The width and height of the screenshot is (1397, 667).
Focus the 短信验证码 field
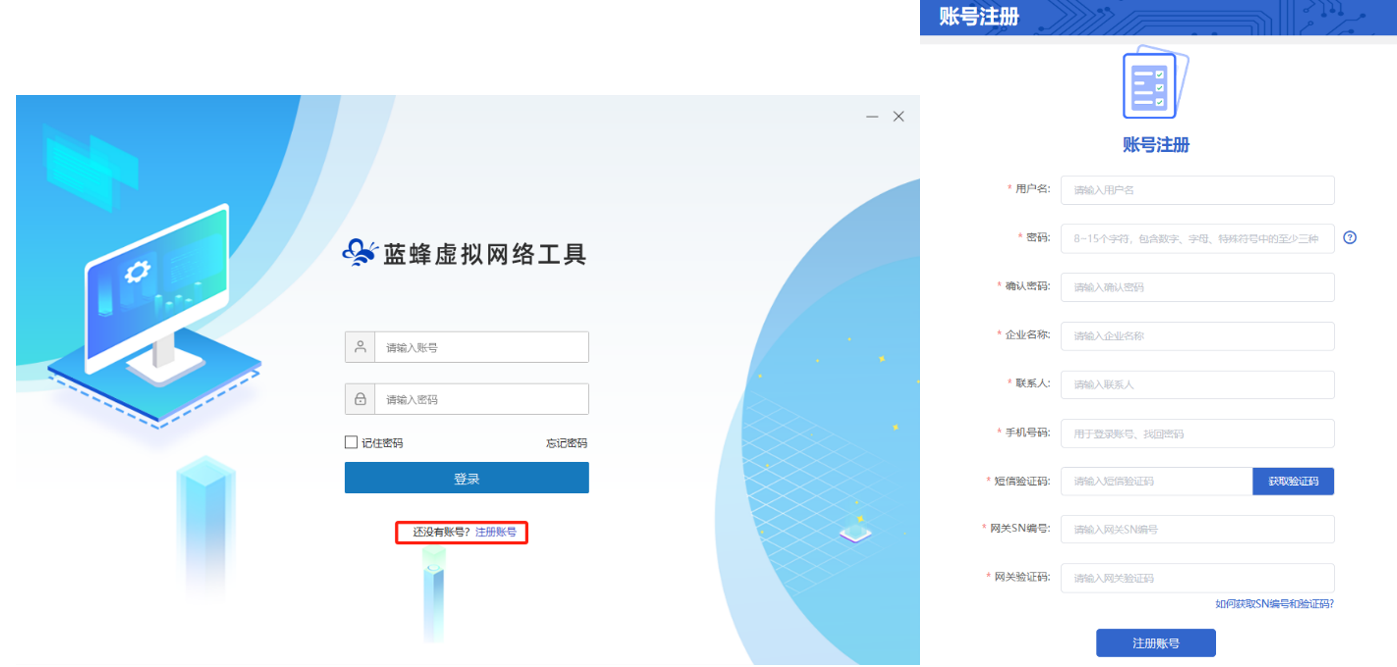point(1157,481)
